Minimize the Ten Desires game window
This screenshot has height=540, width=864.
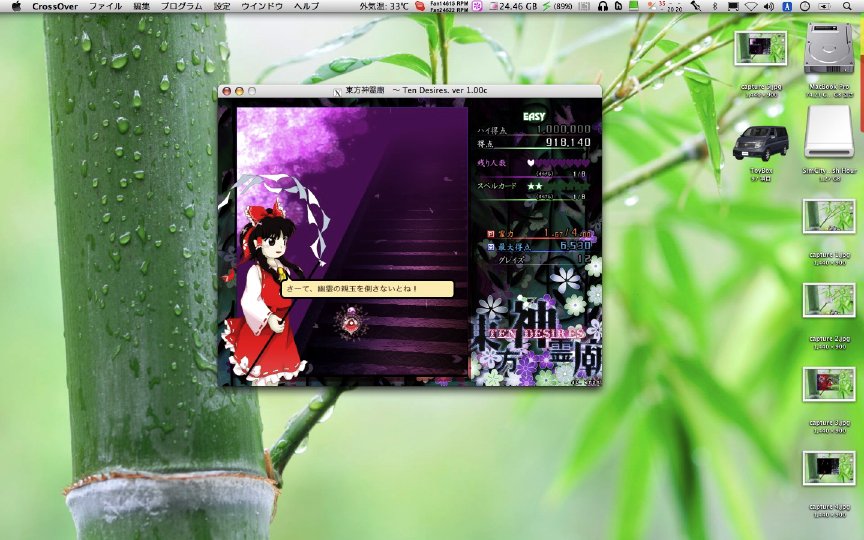tap(239, 91)
